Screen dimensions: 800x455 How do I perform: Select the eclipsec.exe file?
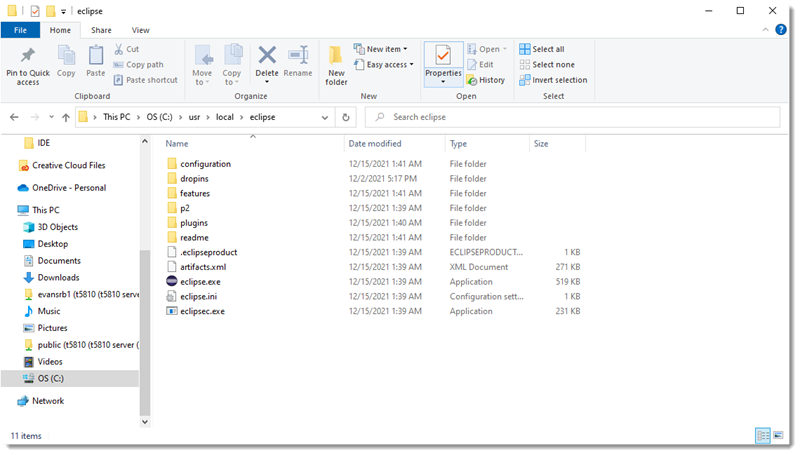click(202, 311)
